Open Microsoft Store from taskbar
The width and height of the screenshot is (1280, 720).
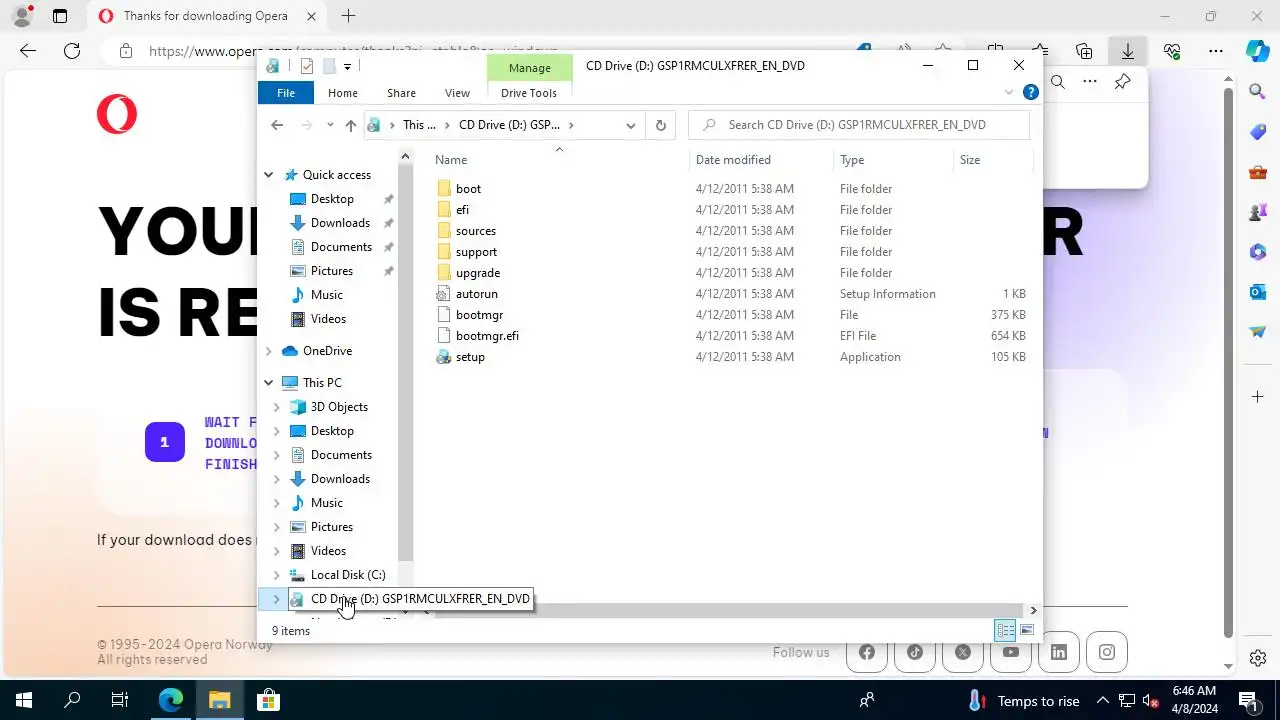[268, 700]
